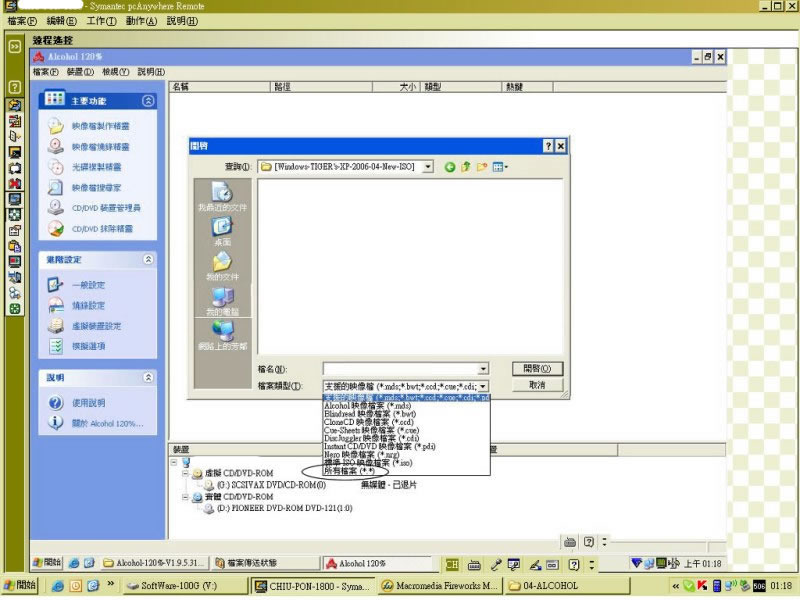Click the 開啟(O) button in the dialog
Screen dimensions: 800x600
point(537,368)
